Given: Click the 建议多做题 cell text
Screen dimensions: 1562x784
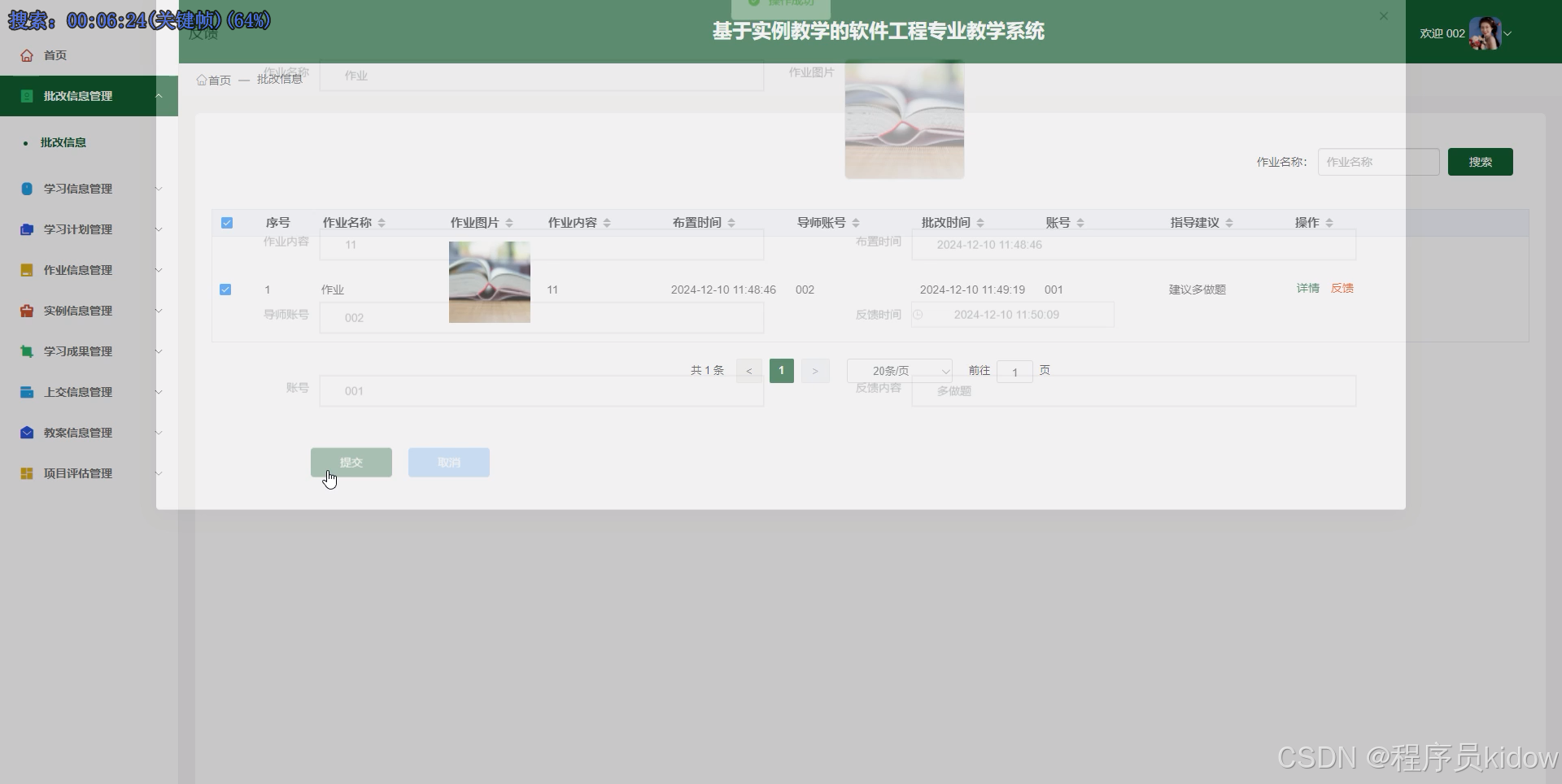Looking at the screenshot, I should tap(1198, 290).
